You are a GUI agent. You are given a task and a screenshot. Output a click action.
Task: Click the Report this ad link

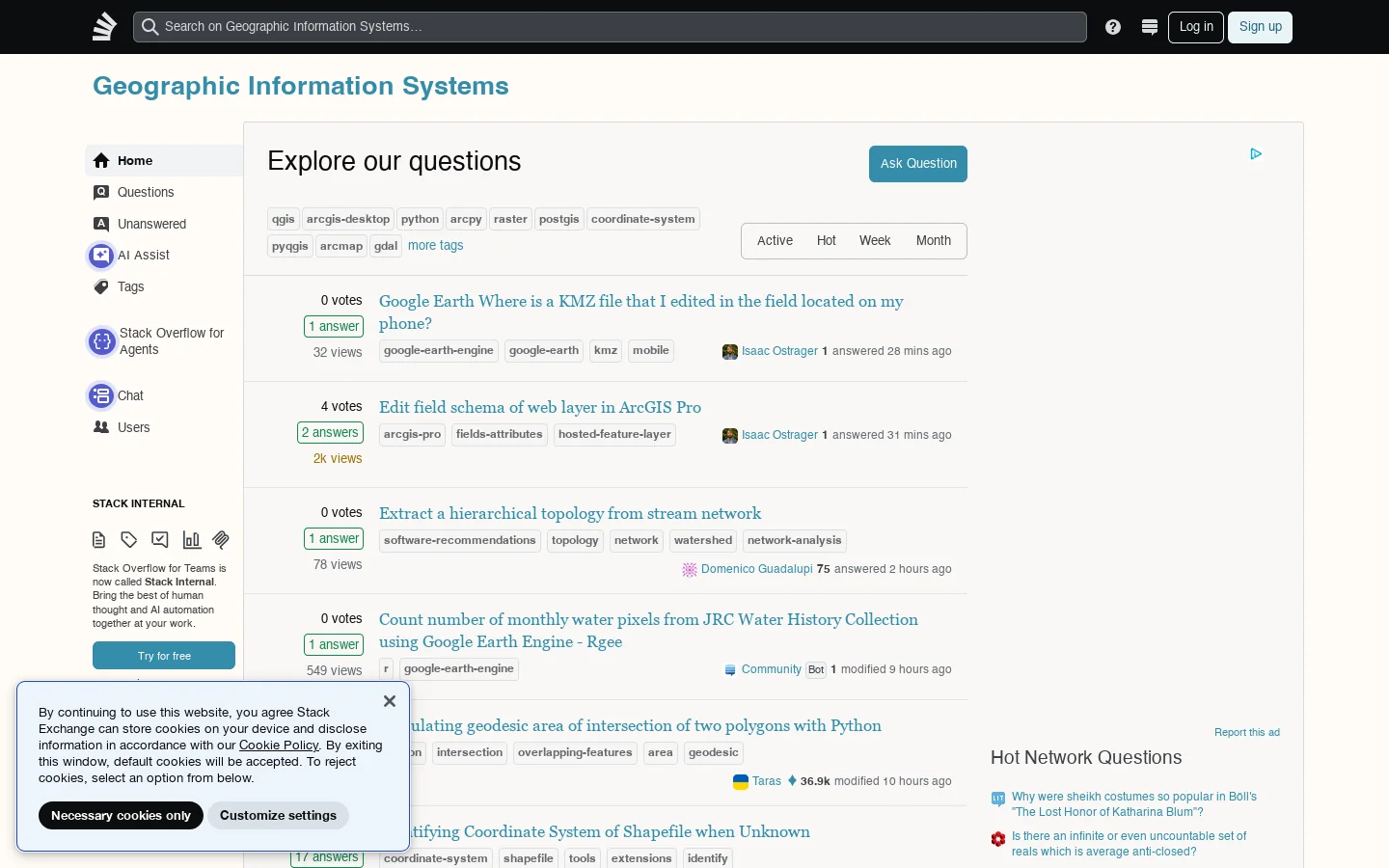click(x=1247, y=733)
